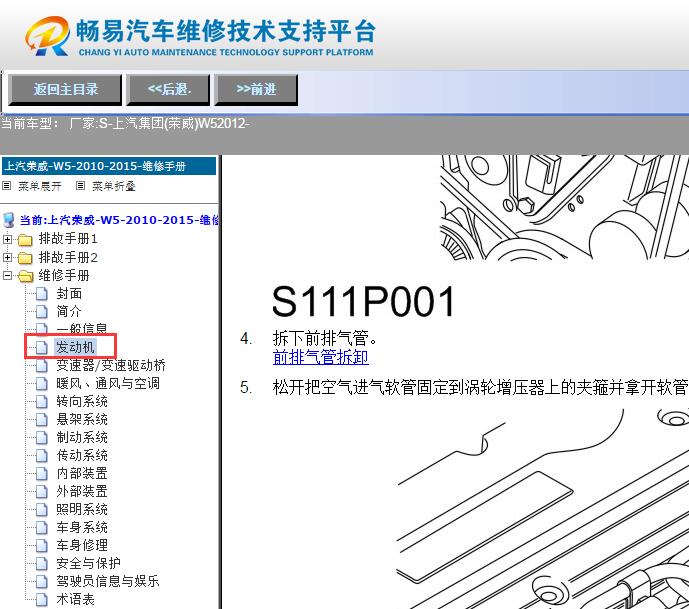This screenshot has width=689, height=609.
Task: Click the document icon beside 车身修理
Action: tap(42, 546)
